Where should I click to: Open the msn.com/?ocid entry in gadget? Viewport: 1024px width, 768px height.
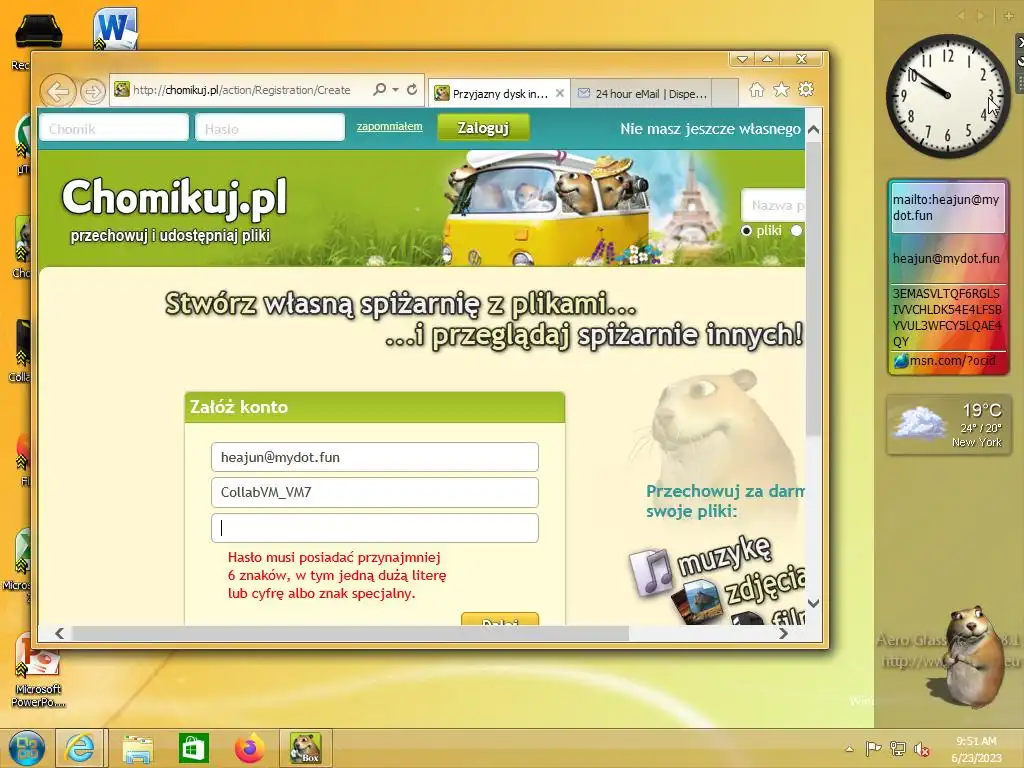point(948,360)
